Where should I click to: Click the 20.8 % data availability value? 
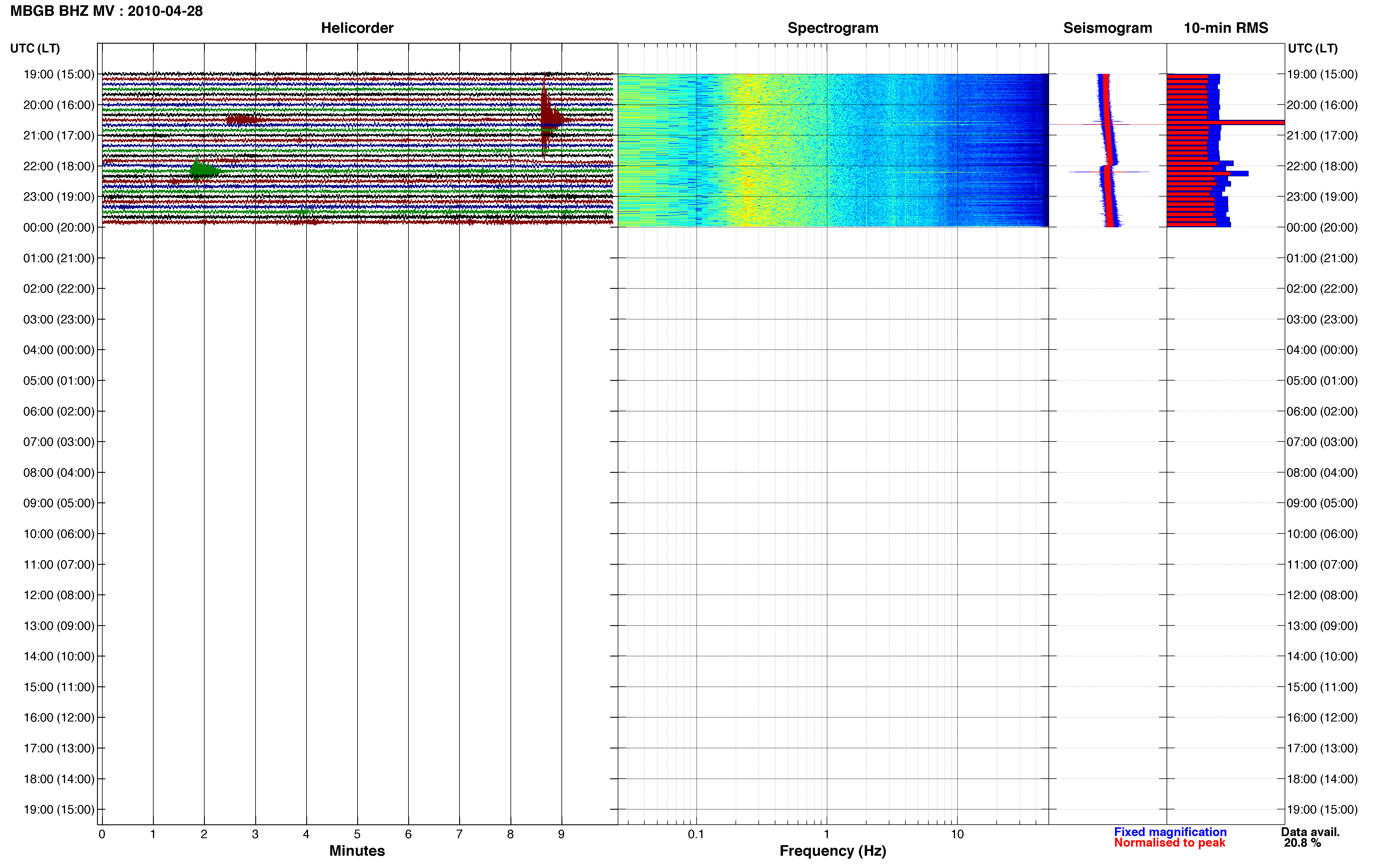(x=1302, y=843)
